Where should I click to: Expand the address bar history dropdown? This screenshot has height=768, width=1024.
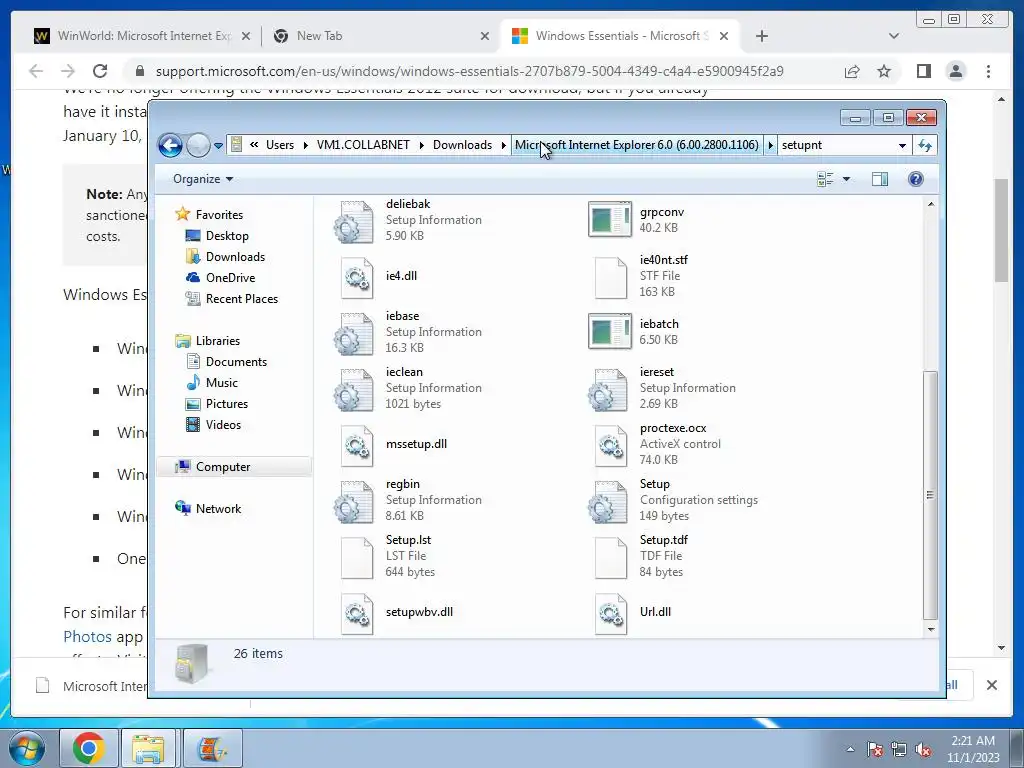click(902, 145)
